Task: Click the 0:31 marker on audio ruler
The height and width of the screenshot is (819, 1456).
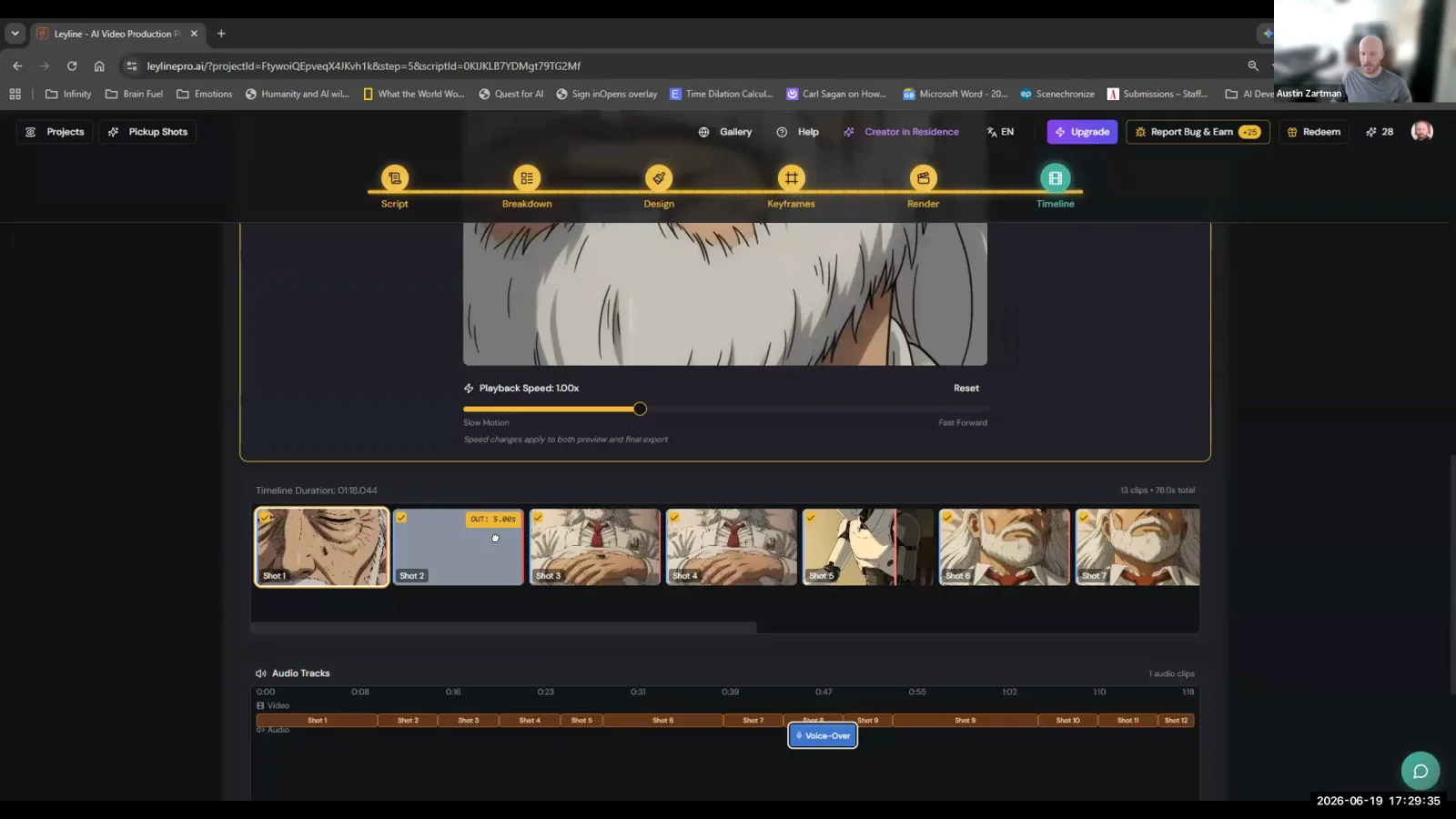Action: (x=638, y=692)
